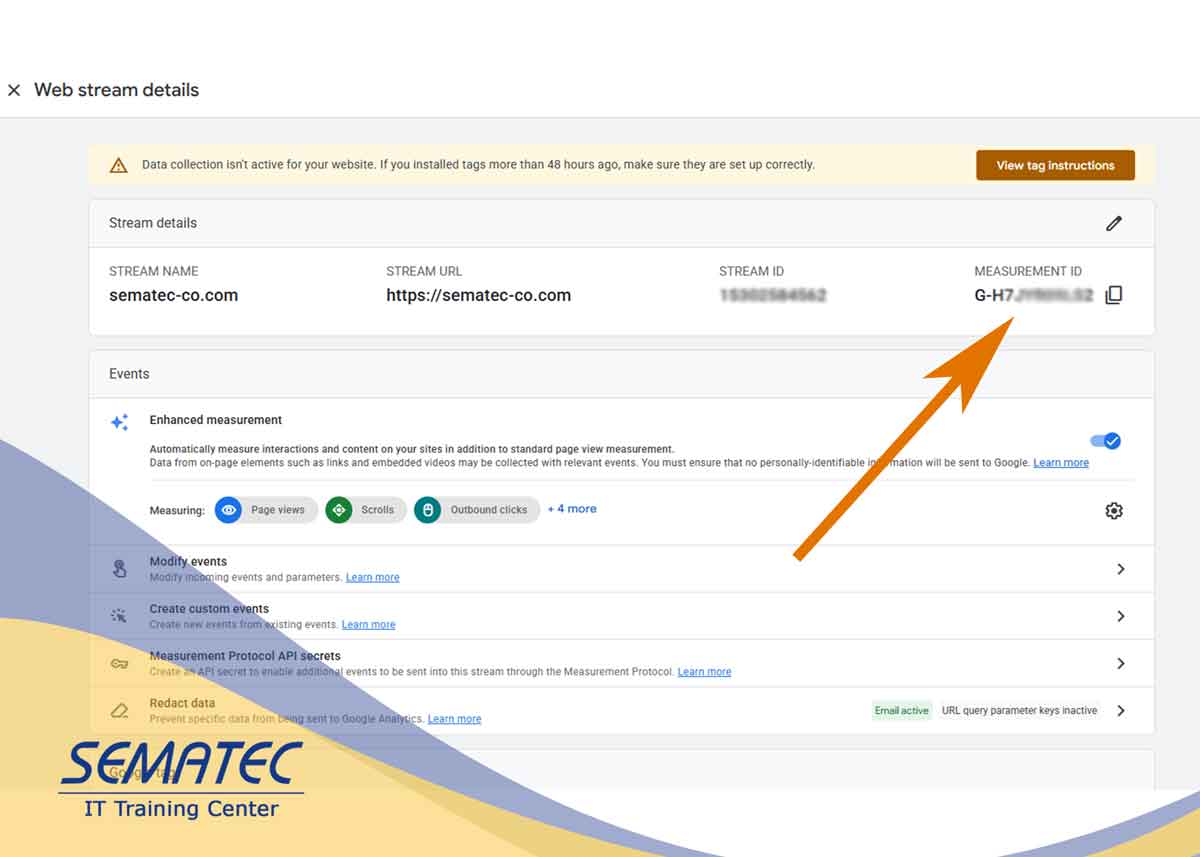Screen dimensions: 1200x857
Task: Open Learn more link for Create custom events
Action: click(x=369, y=625)
